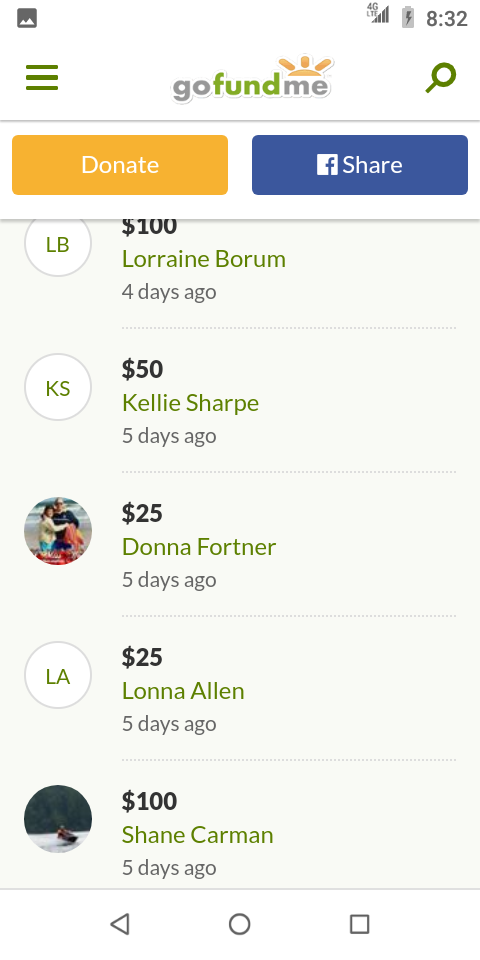Open Shane Carman's profile link

(x=197, y=834)
